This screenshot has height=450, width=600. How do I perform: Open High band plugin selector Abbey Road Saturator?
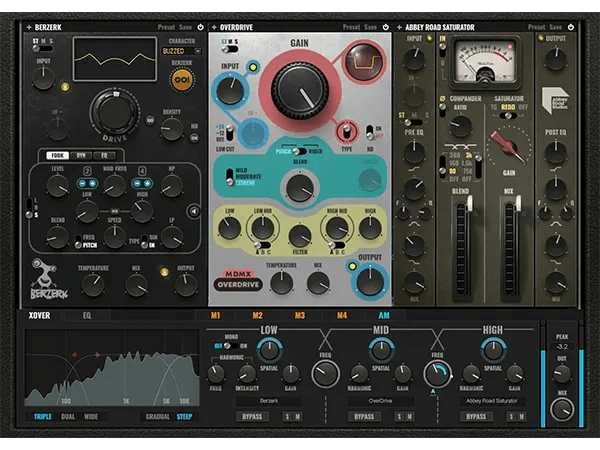tap(492, 401)
